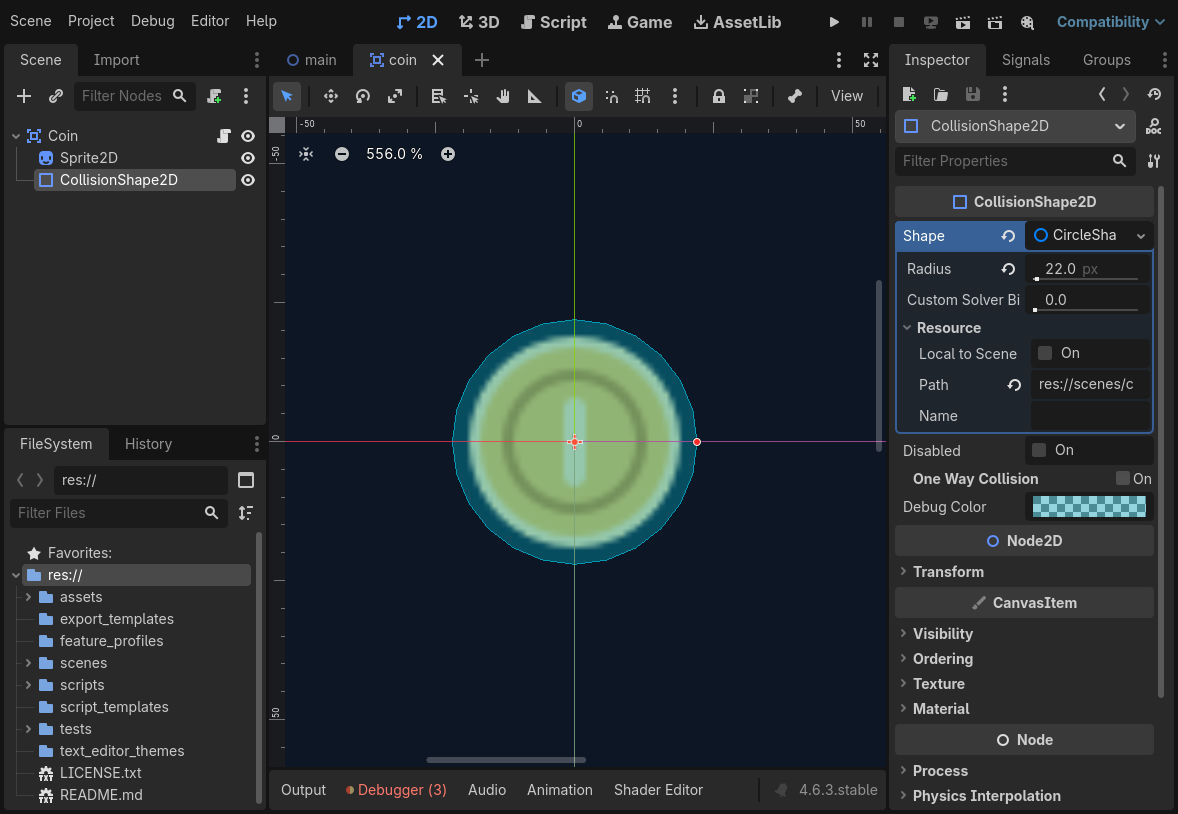Run the current scene

pyautogui.click(x=962, y=22)
